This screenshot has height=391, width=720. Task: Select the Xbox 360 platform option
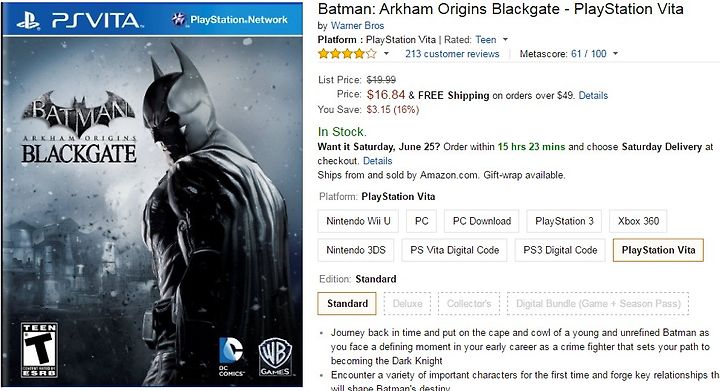coord(638,221)
